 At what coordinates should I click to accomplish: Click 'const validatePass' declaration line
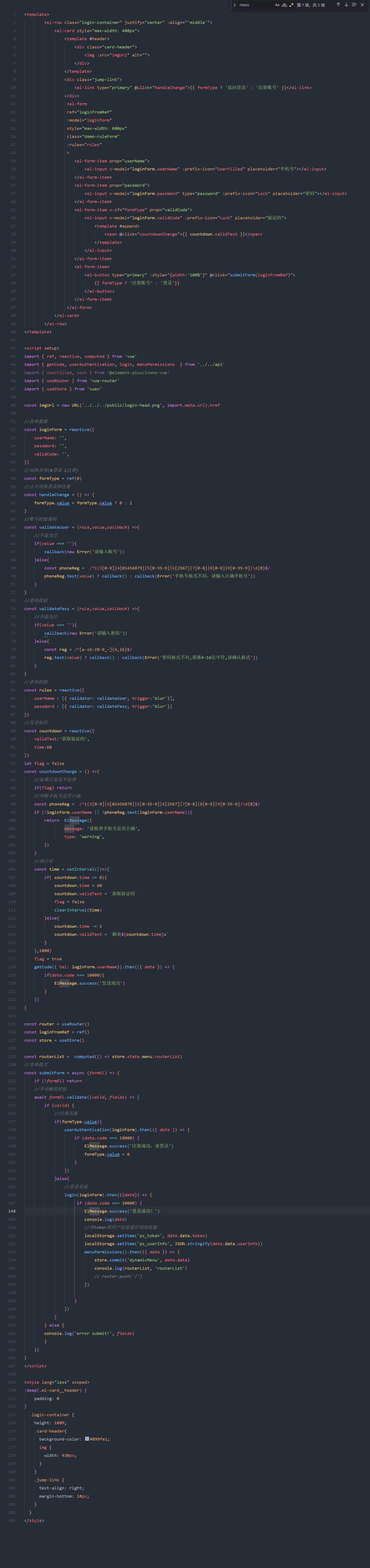click(82, 609)
